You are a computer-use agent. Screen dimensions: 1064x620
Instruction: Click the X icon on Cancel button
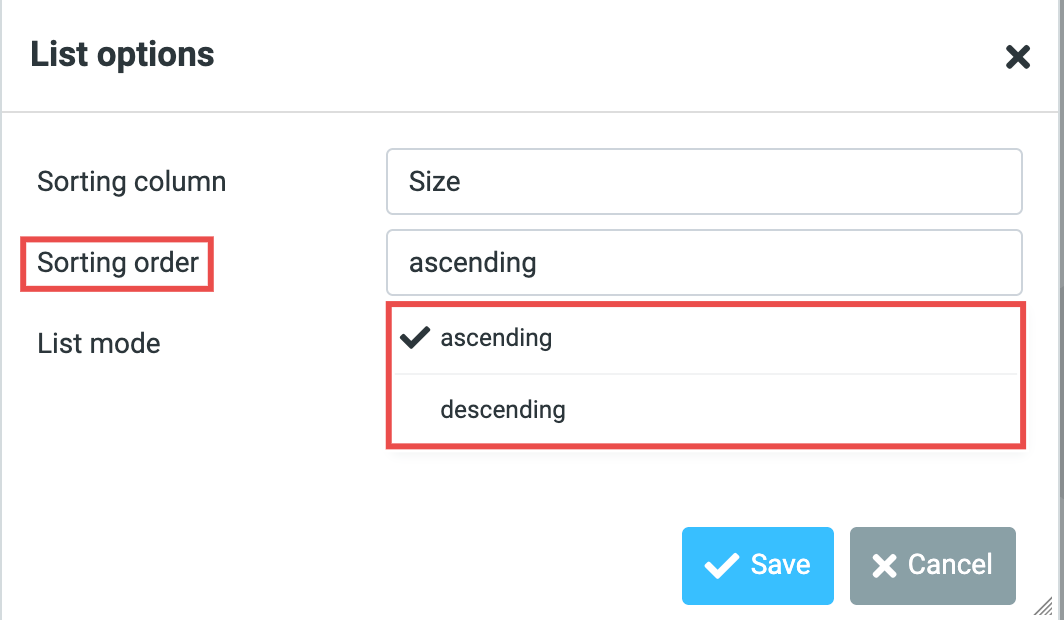[x=884, y=566]
